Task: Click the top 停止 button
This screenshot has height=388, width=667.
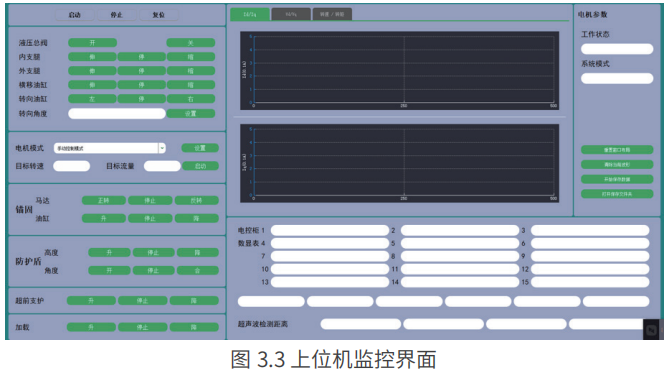Action: tap(117, 15)
